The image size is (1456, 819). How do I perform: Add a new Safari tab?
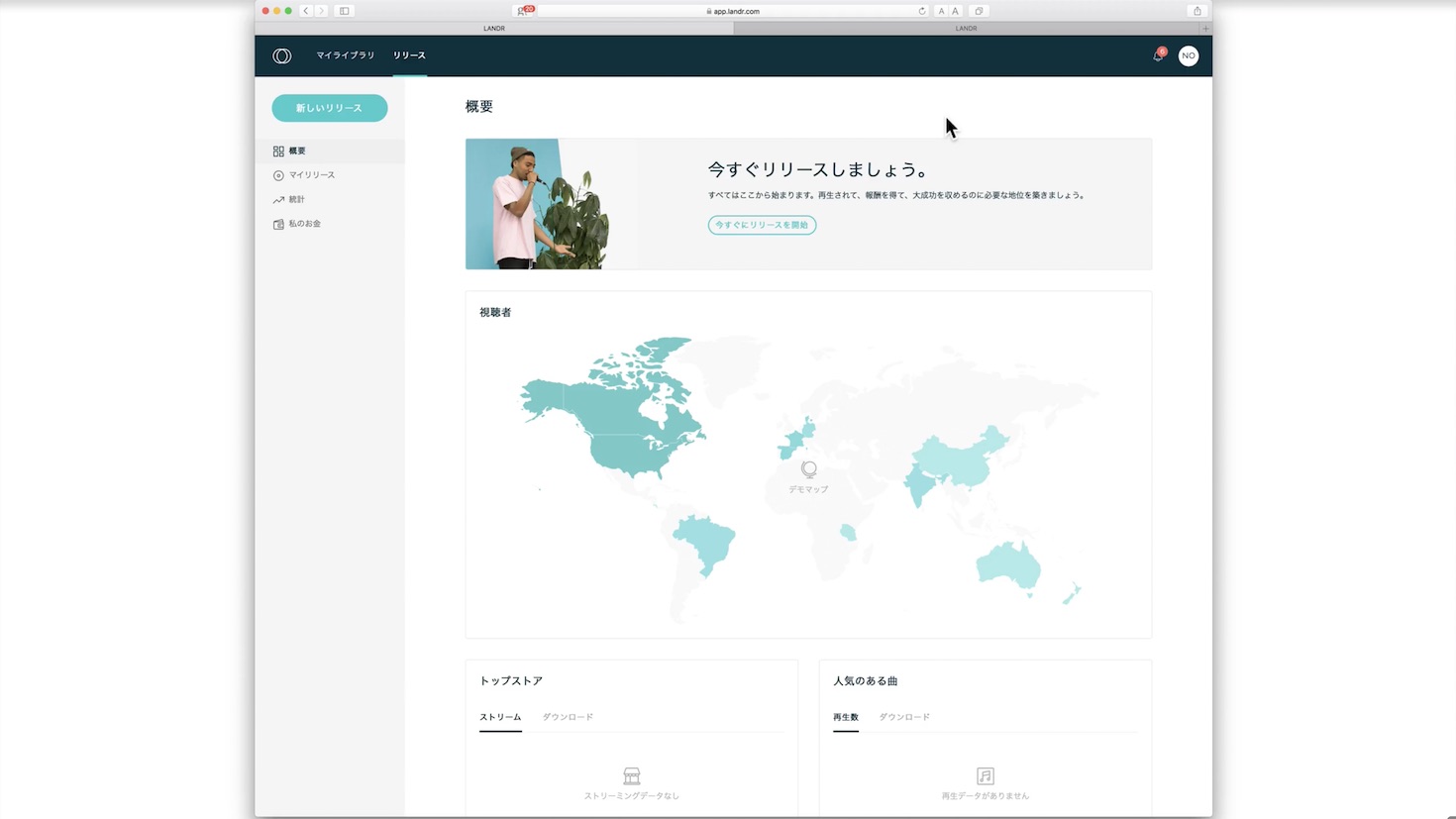(x=1205, y=29)
